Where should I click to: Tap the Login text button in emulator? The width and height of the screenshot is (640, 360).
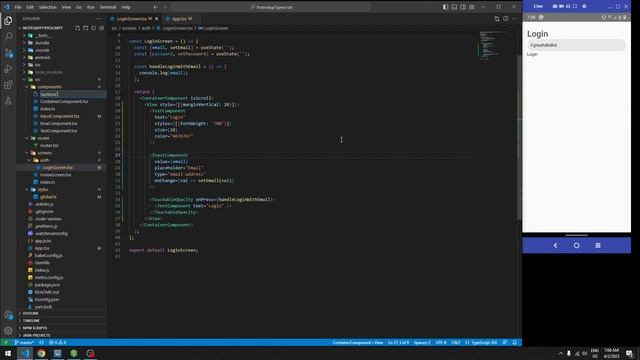pyautogui.click(x=532, y=54)
